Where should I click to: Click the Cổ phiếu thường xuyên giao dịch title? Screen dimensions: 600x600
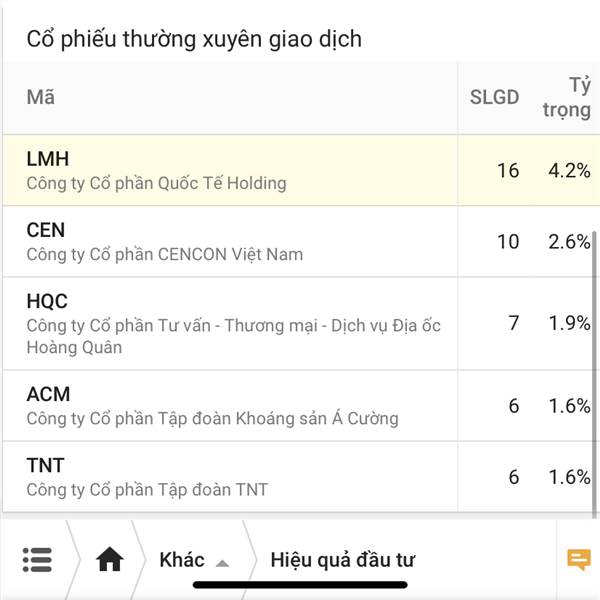tap(194, 39)
